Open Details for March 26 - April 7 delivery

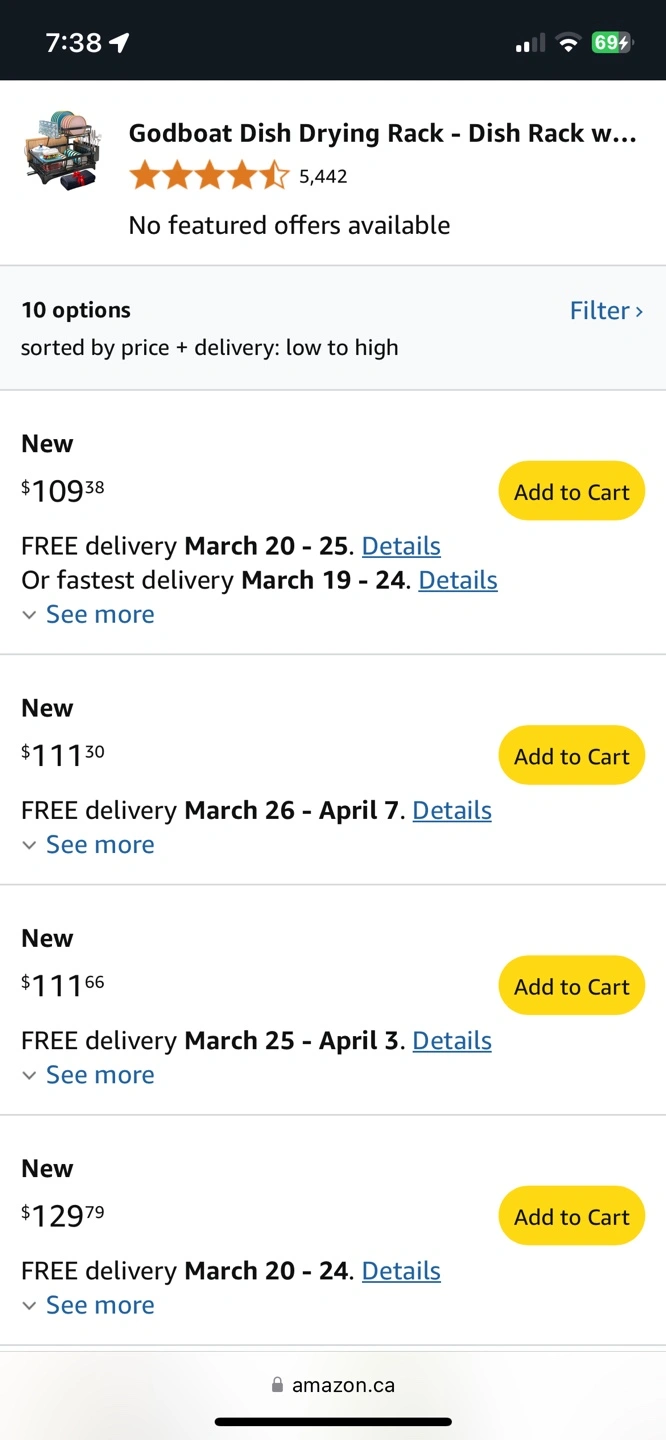coord(452,810)
